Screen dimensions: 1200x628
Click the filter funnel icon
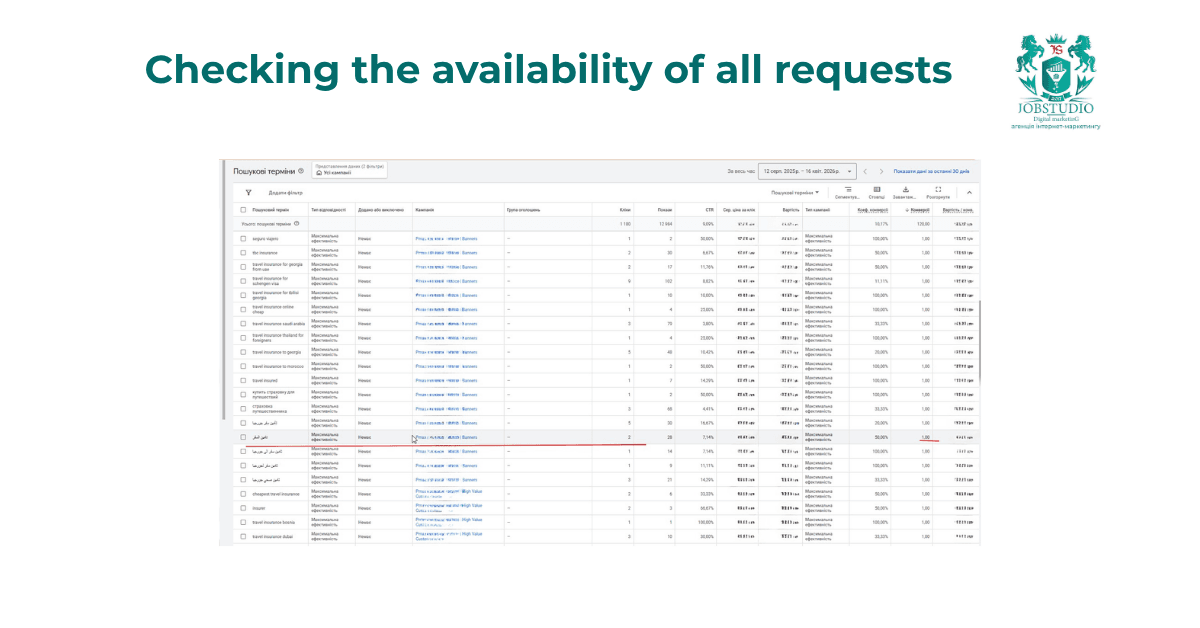[248, 192]
